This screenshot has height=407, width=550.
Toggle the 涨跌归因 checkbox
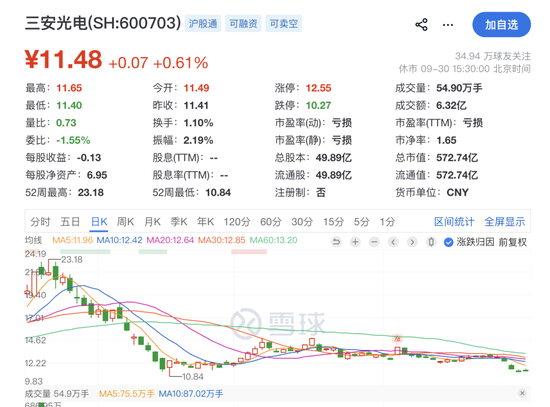point(448,242)
